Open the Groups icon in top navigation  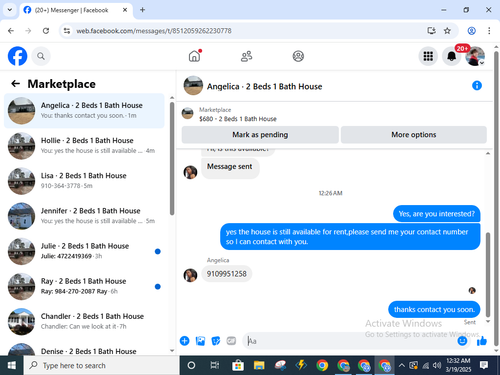(x=298, y=56)
